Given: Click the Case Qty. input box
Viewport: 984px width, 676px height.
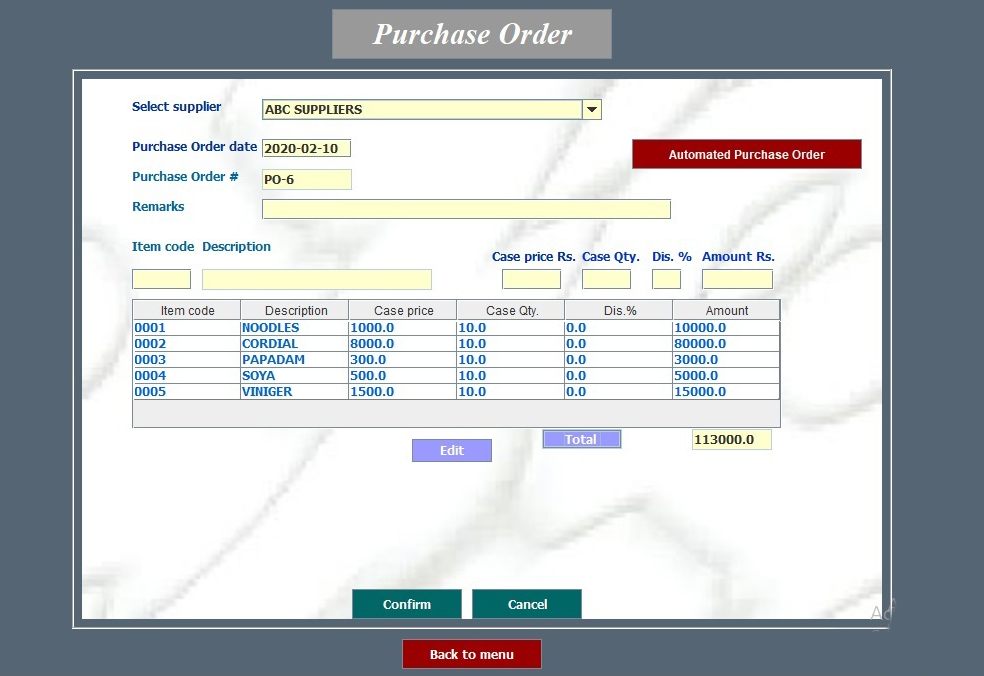Looking at the screenshot, I should click(606, 279).
